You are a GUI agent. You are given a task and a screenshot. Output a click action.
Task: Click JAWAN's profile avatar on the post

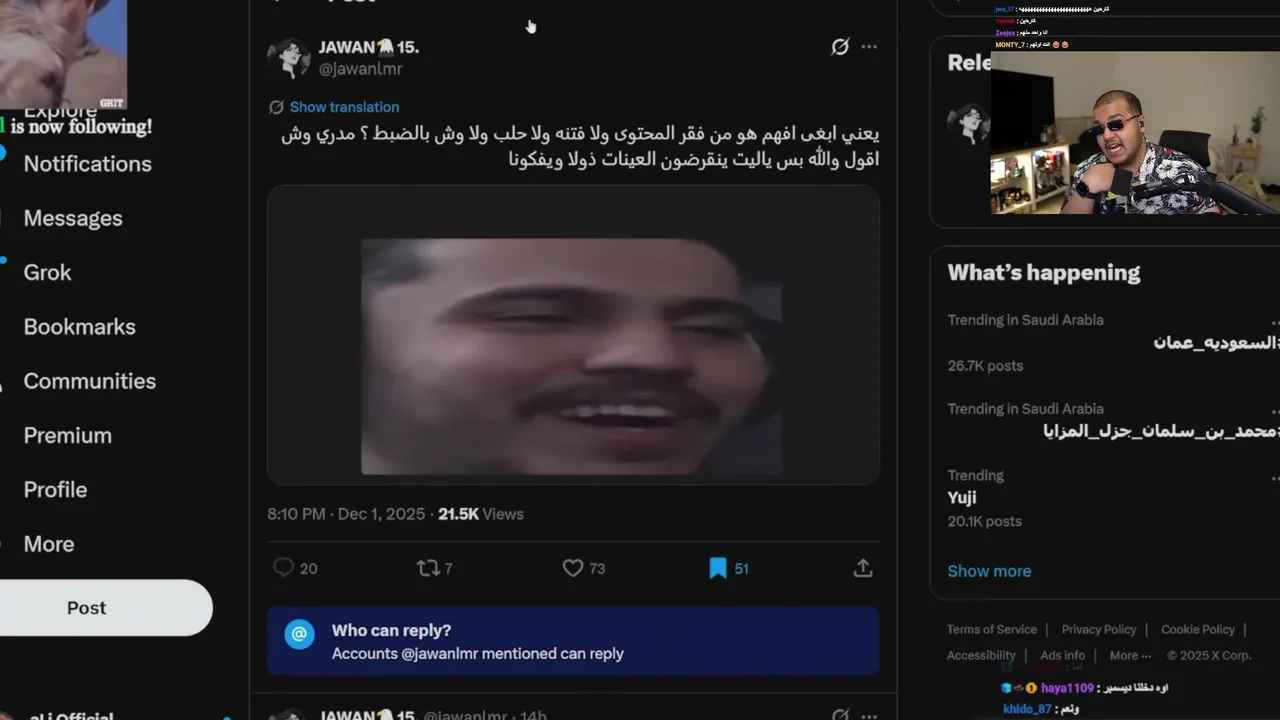point(289,58)
